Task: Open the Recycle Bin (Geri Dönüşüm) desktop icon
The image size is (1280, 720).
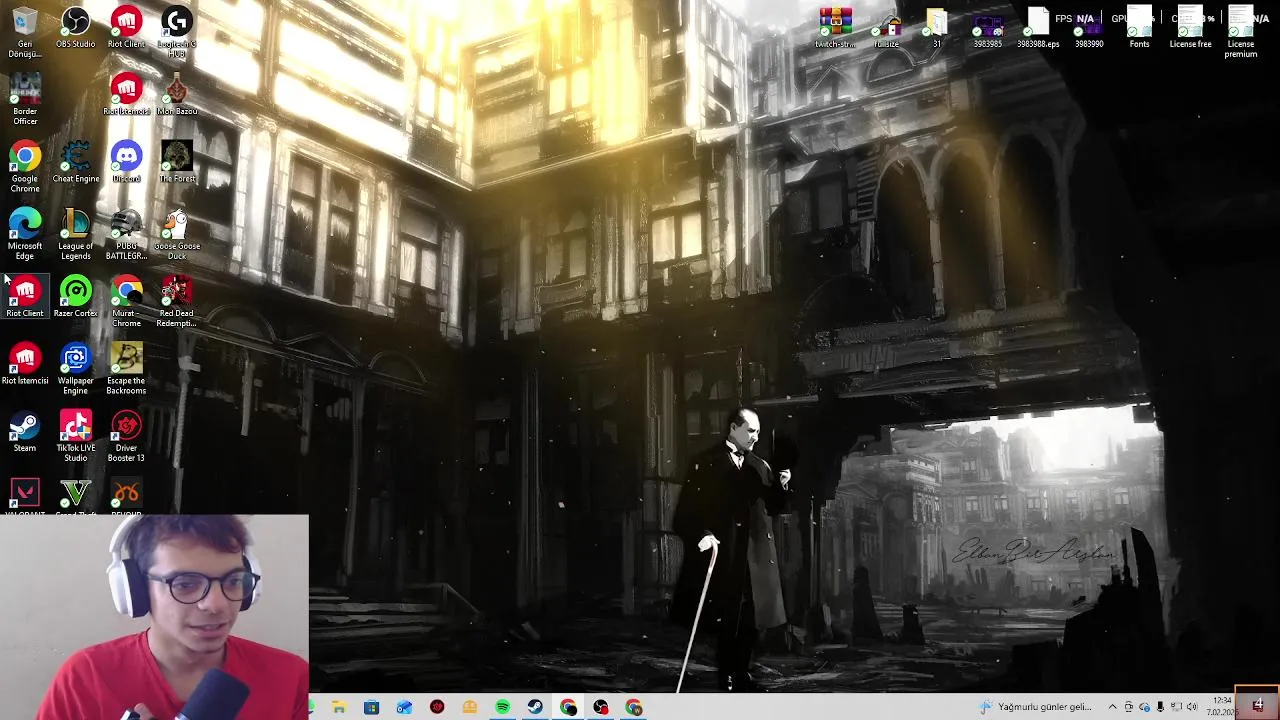Action: (x=25, y=30)
